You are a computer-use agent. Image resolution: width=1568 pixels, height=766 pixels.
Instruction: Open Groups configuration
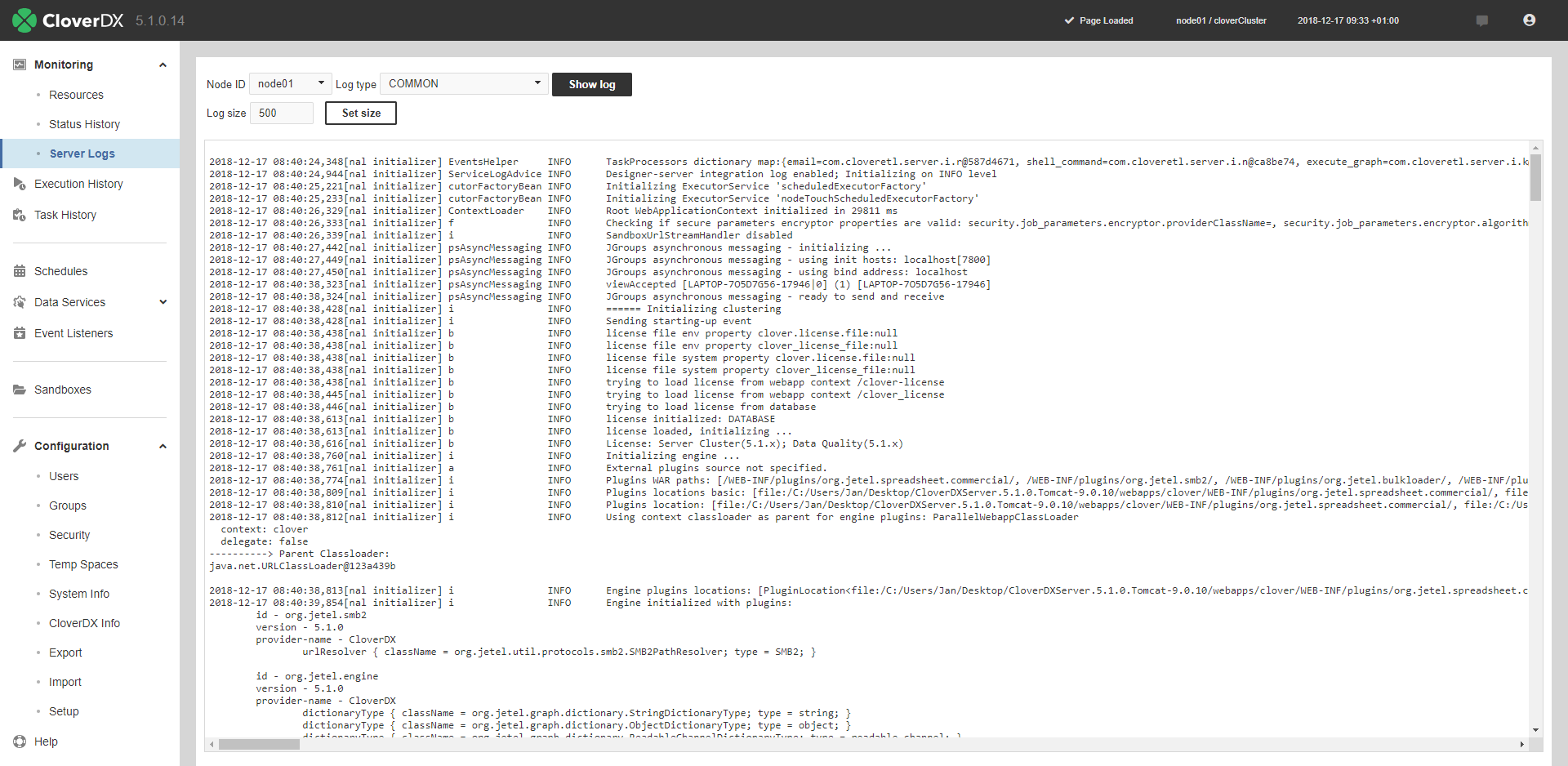tap(68, 505)
